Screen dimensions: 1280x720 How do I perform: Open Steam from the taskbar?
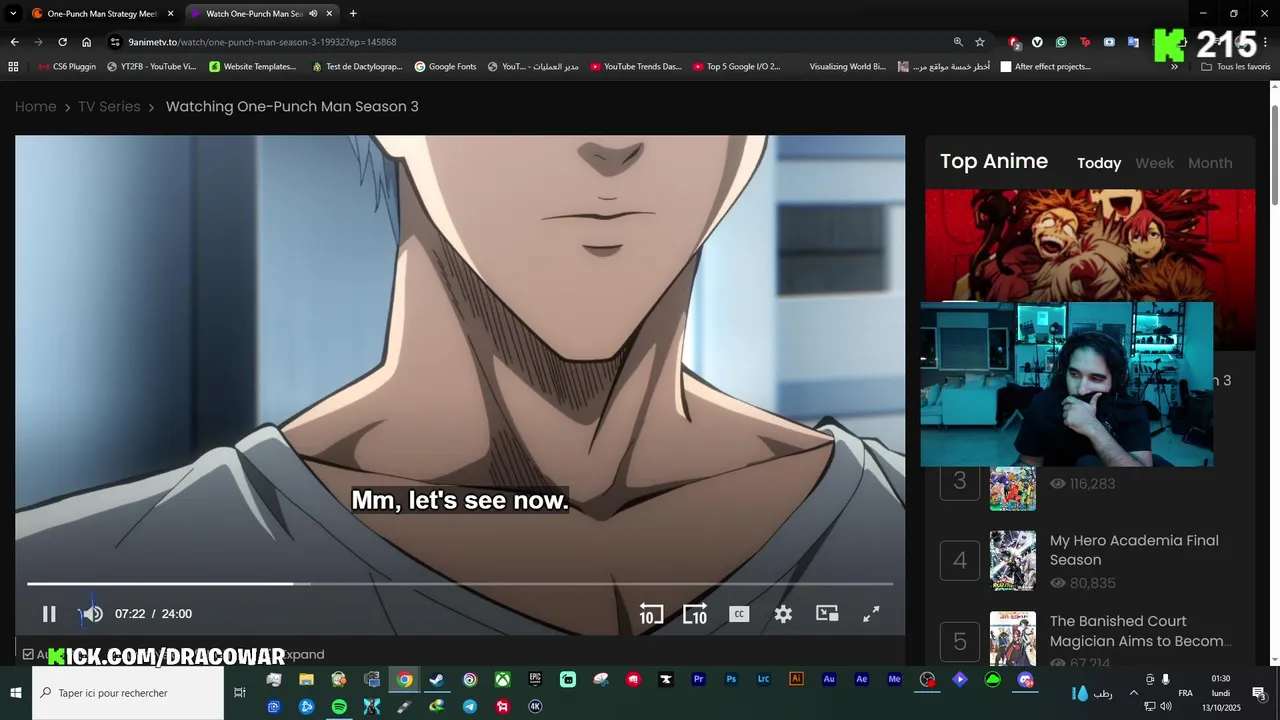click(x=437, y=680)
